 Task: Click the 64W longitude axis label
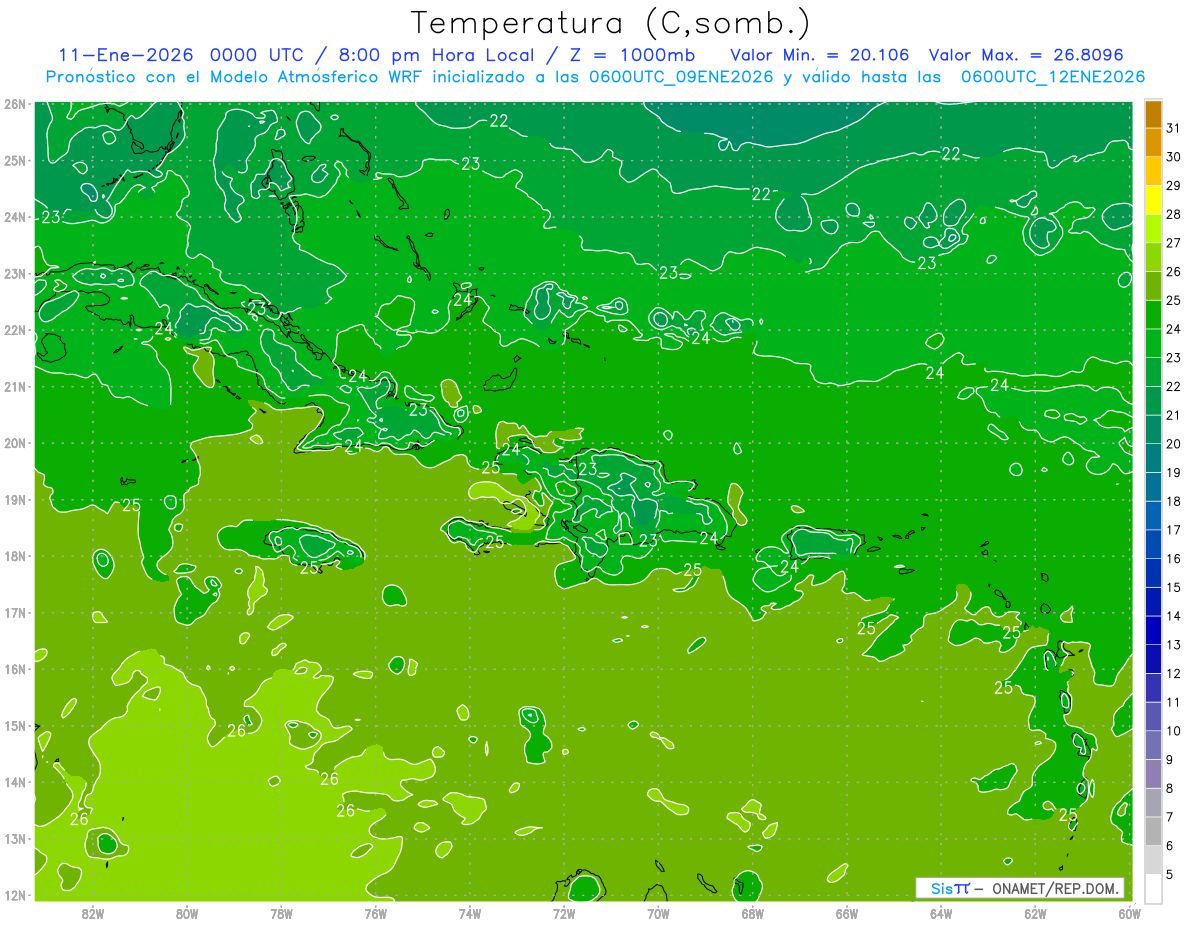[940, 912]
